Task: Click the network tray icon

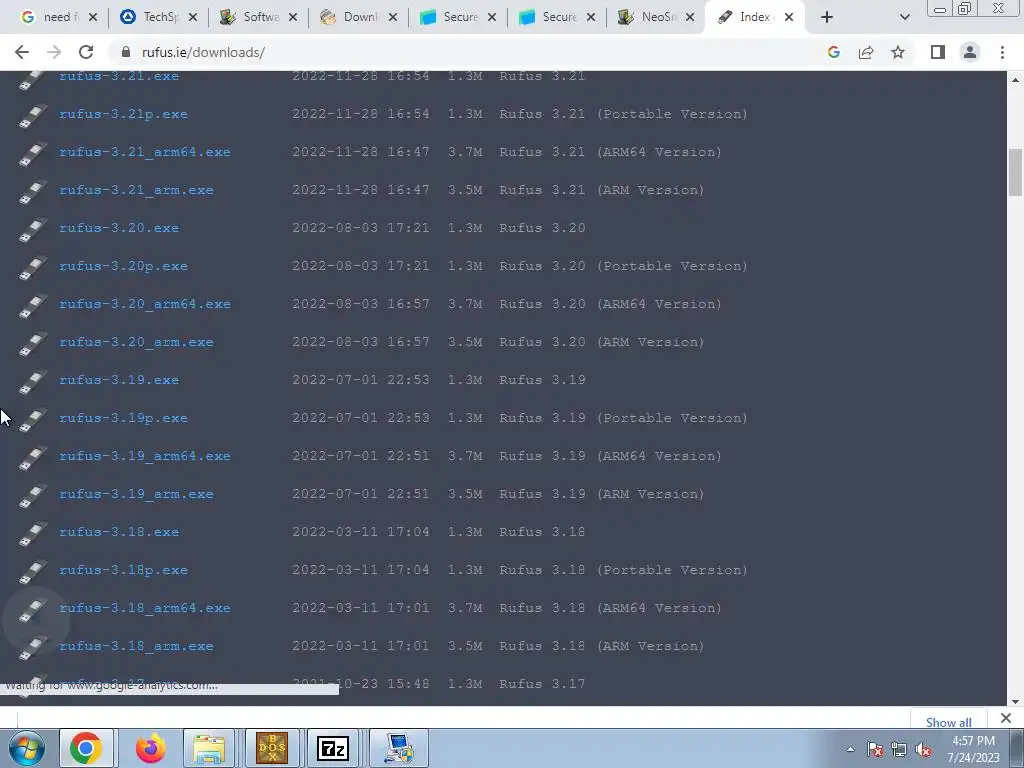Action: click(899, 749)
